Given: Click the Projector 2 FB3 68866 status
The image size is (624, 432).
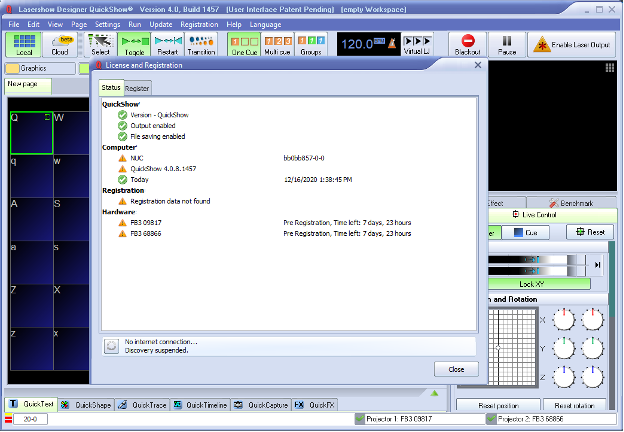Looking at the screenshot, I should click(x=551, y=419).
